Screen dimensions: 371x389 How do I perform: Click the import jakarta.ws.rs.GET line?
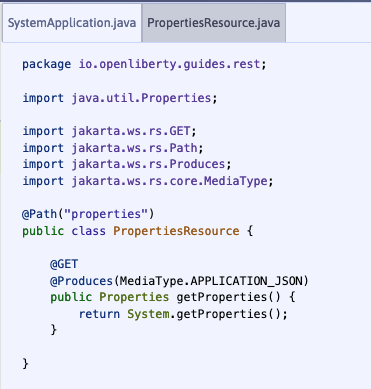(110, 131)
